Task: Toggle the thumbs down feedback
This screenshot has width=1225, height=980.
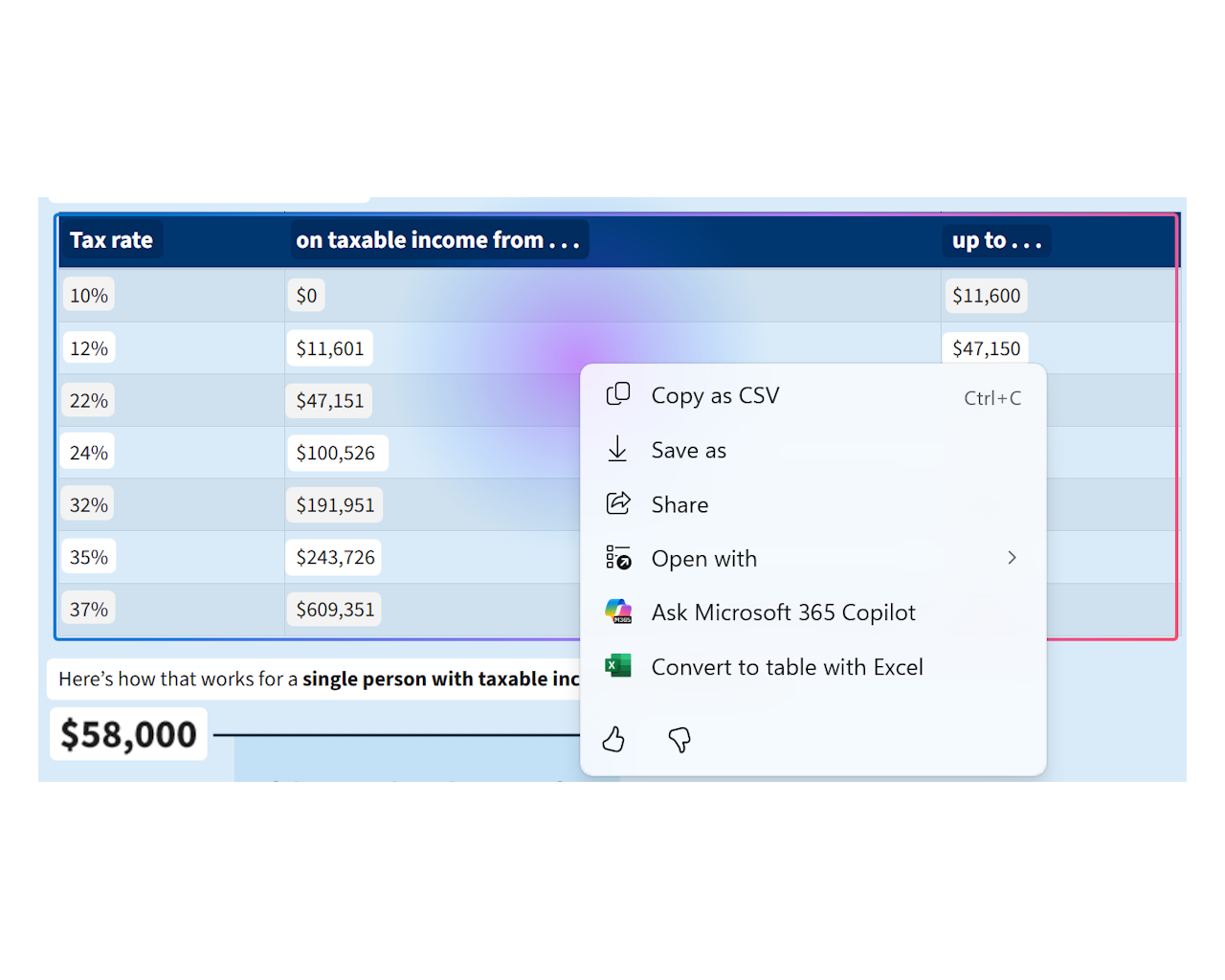Action: (679, 739)
